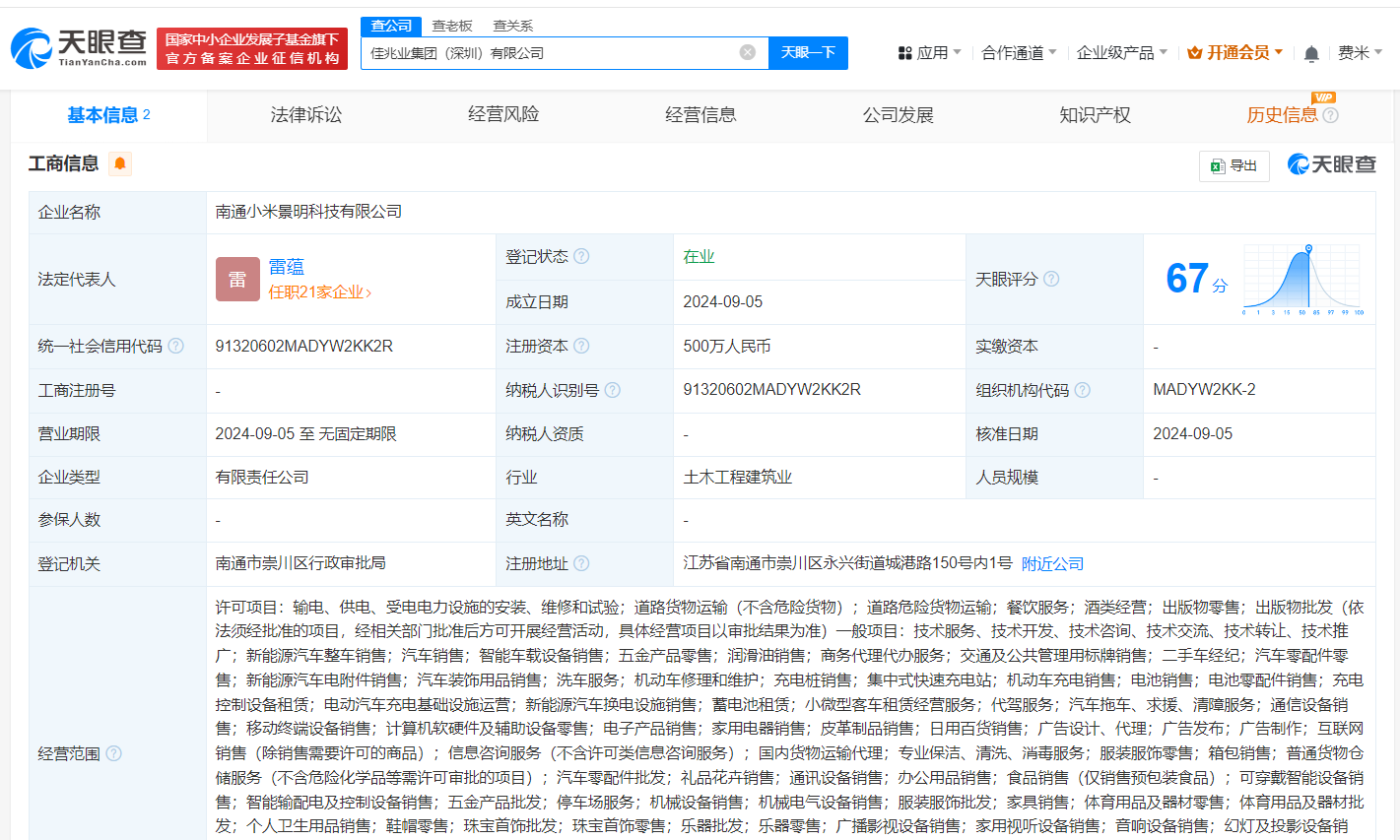This screenshot has width=1400, height=840.
Task: Click the help icon next to 天眼评分
Action: coord(1052,279)
